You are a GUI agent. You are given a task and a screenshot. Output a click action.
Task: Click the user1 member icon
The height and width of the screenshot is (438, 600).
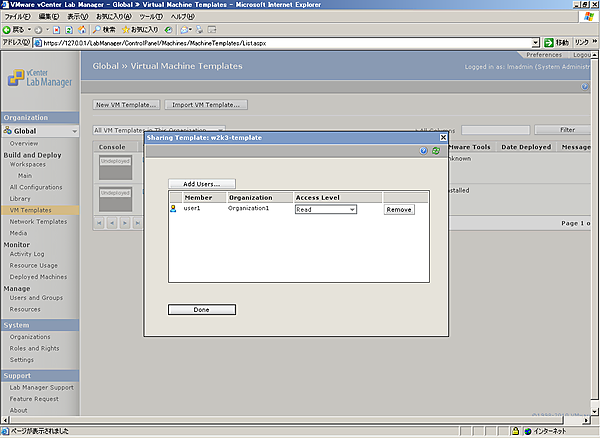pyautogui.click(x=174, y=209)
